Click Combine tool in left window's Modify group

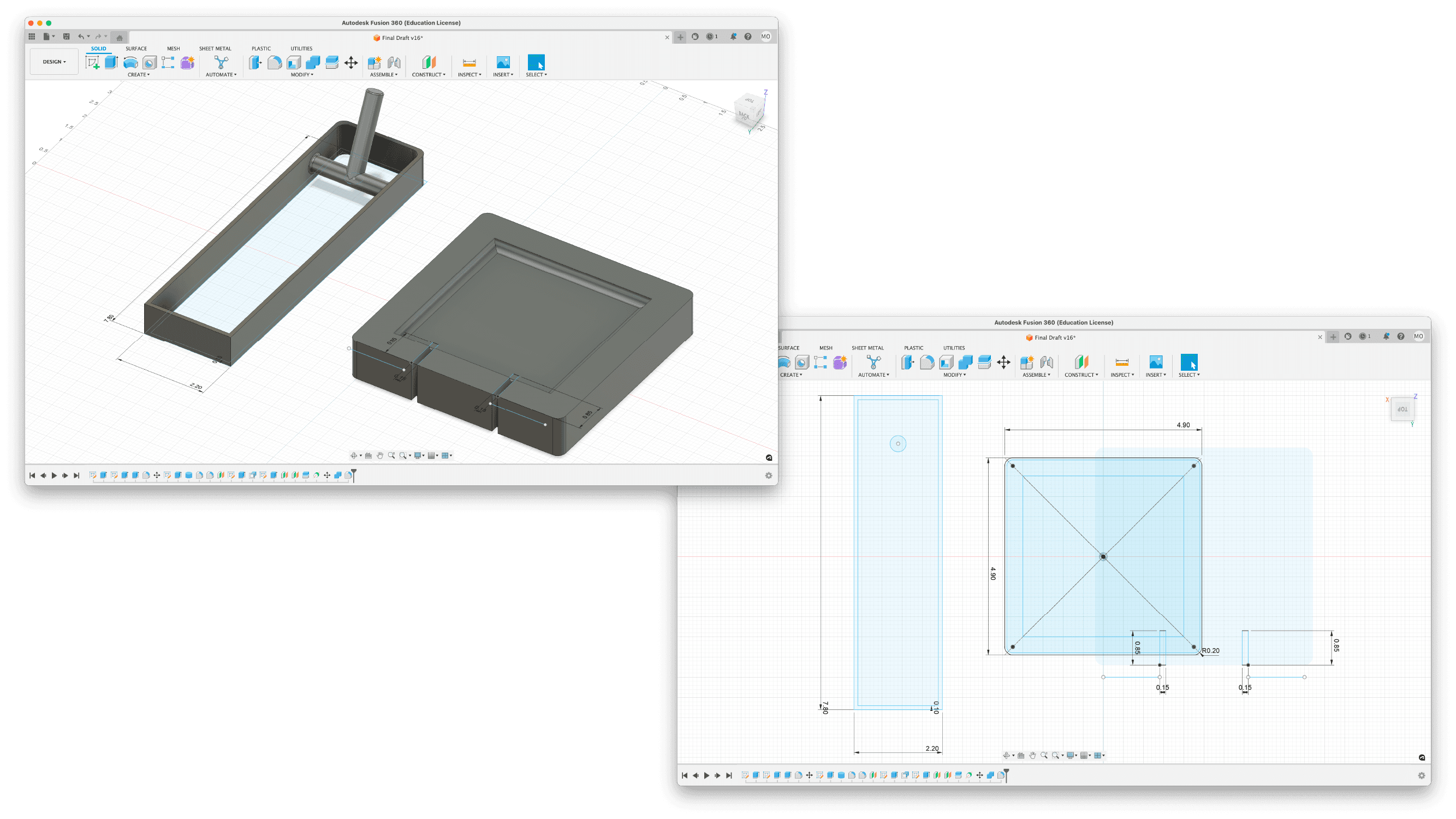313,63
